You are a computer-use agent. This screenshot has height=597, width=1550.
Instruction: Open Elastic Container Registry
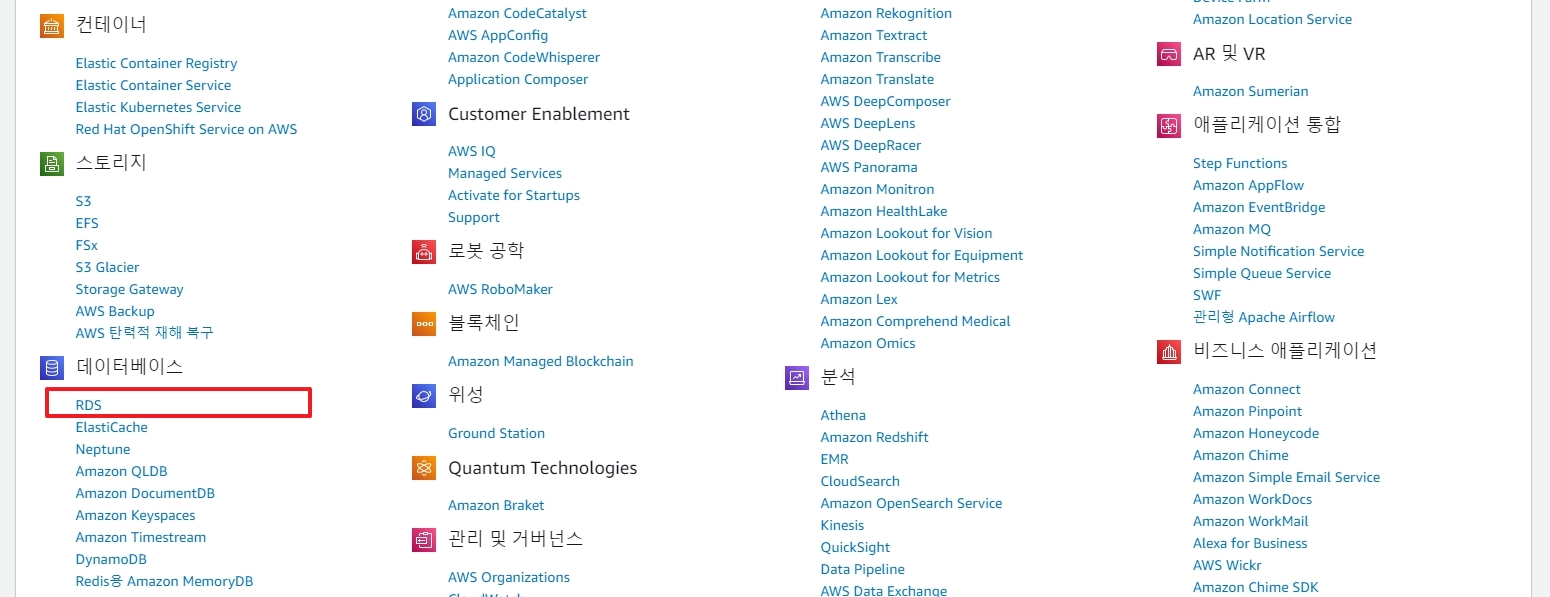click(156, 63)
